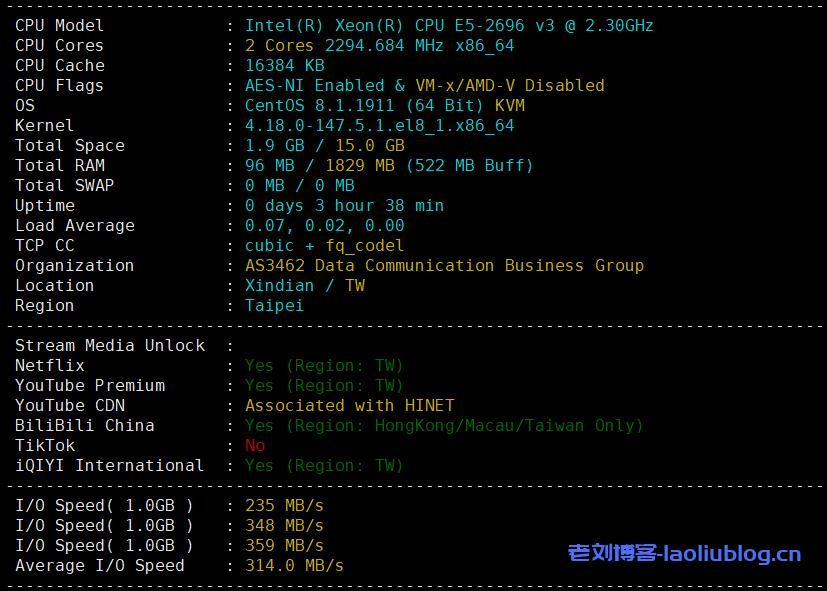The width and height of the screenshot is (827, 591).
Task: Click the Average I/O Speed 314.0 MB/s value
Action: [295, 566]
